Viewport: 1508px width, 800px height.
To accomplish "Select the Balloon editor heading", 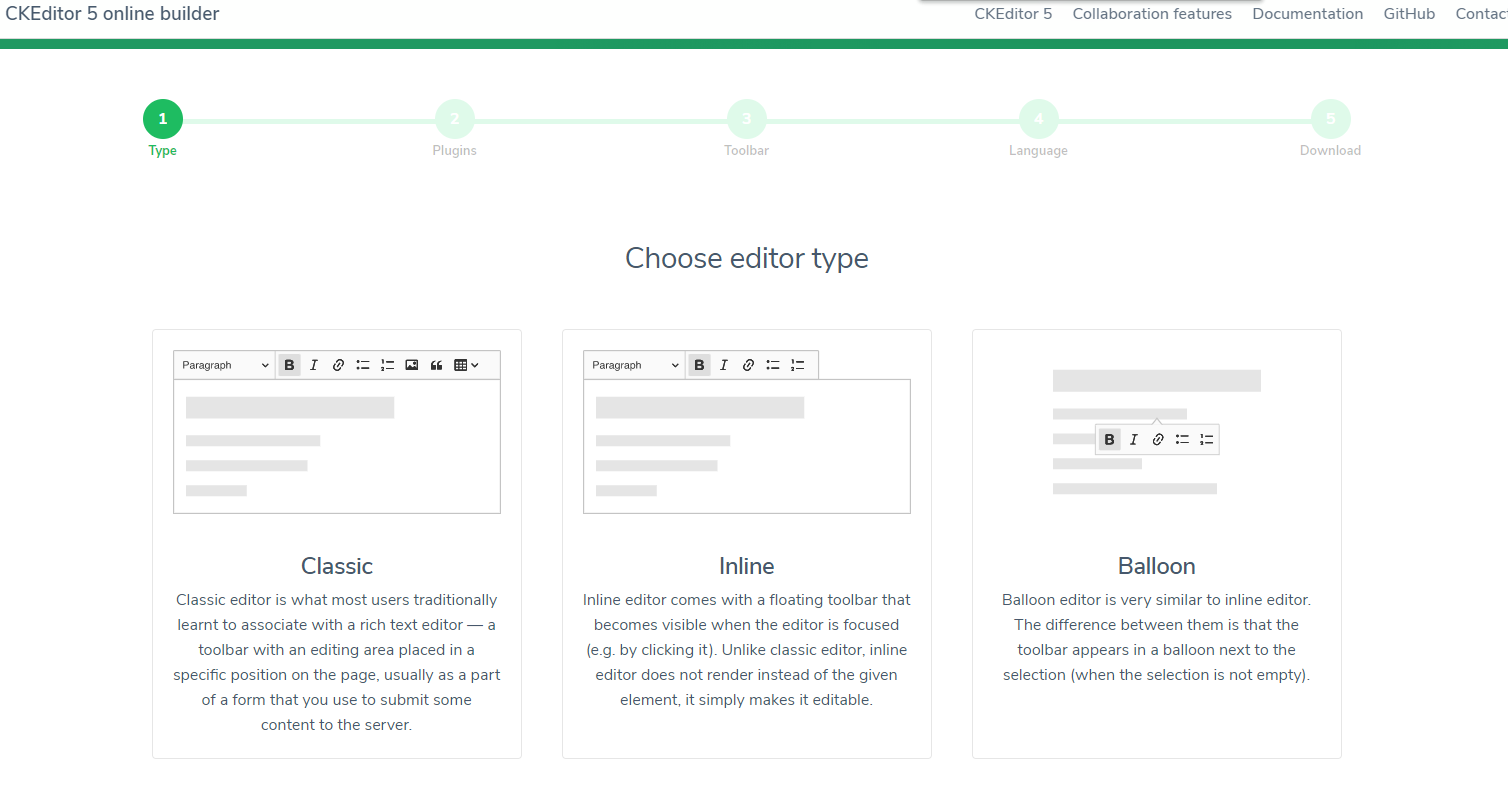I will pyautogui.click(x=1157, y=566).
